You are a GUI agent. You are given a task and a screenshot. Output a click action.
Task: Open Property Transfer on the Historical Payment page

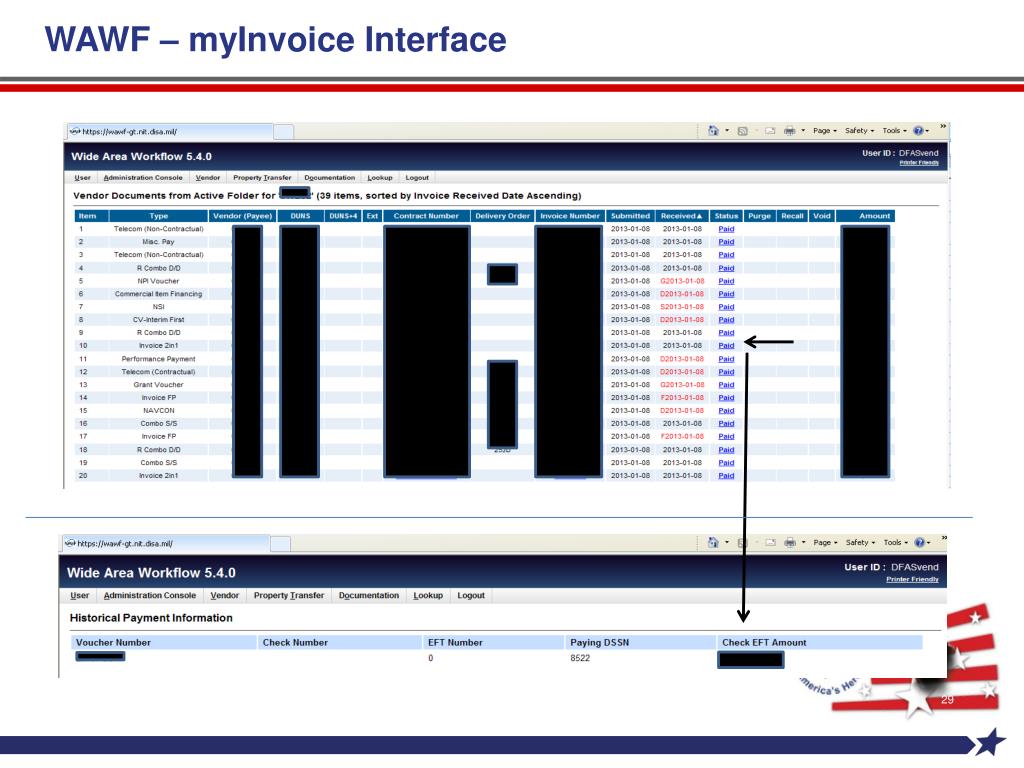289,596
